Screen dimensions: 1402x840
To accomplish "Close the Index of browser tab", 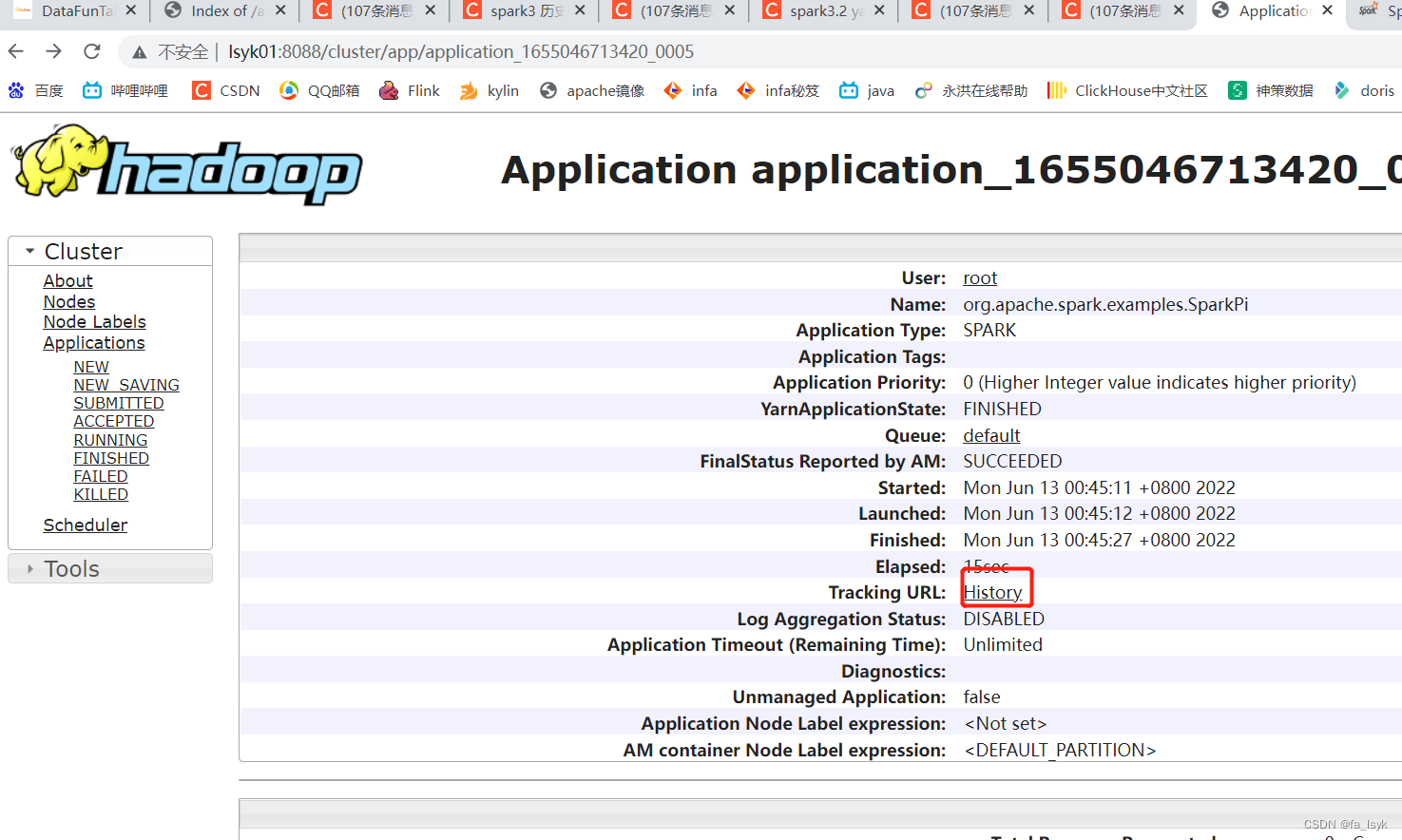I will tap(280, 10).
